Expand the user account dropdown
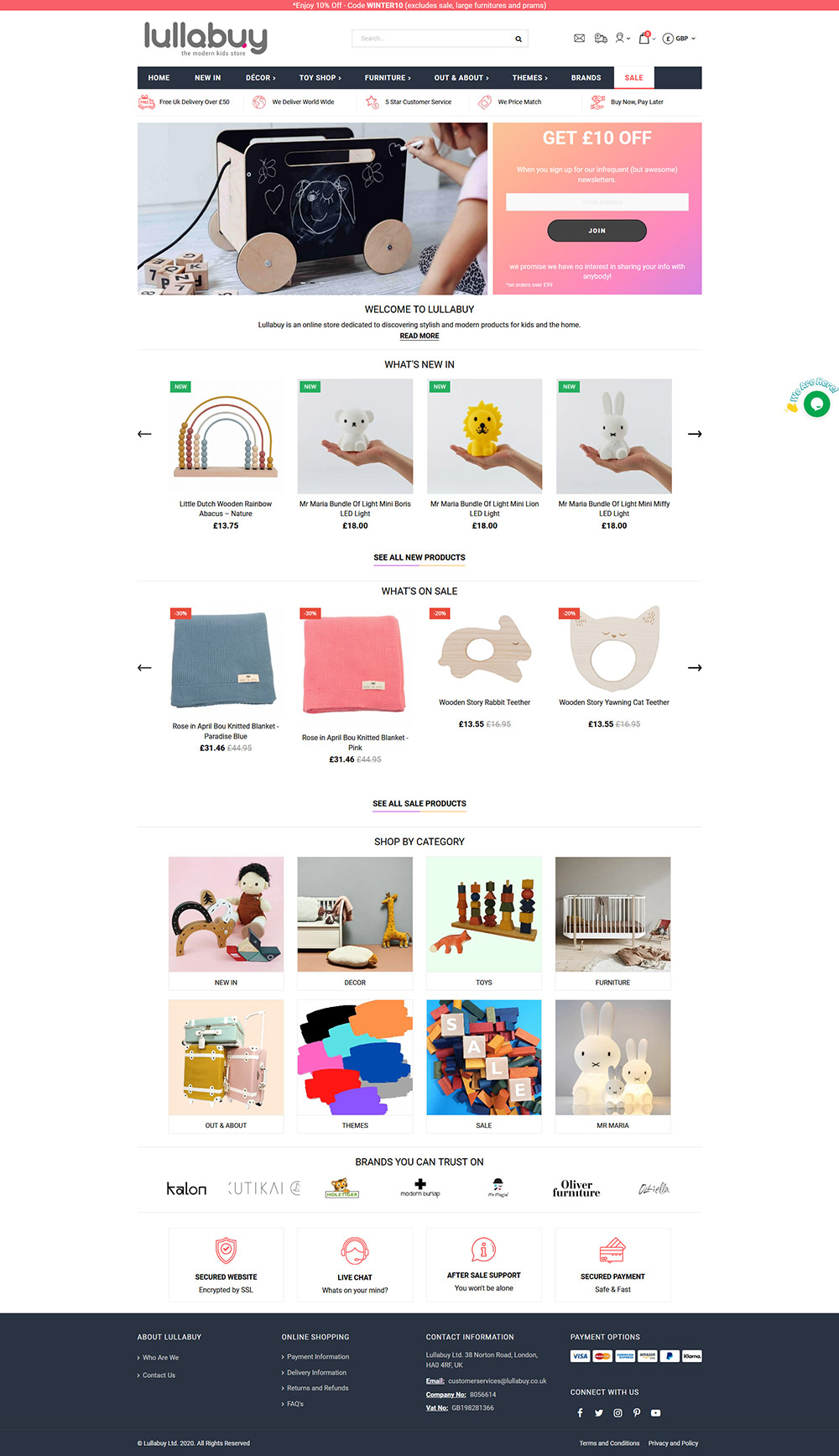 (x=623, y=39)
